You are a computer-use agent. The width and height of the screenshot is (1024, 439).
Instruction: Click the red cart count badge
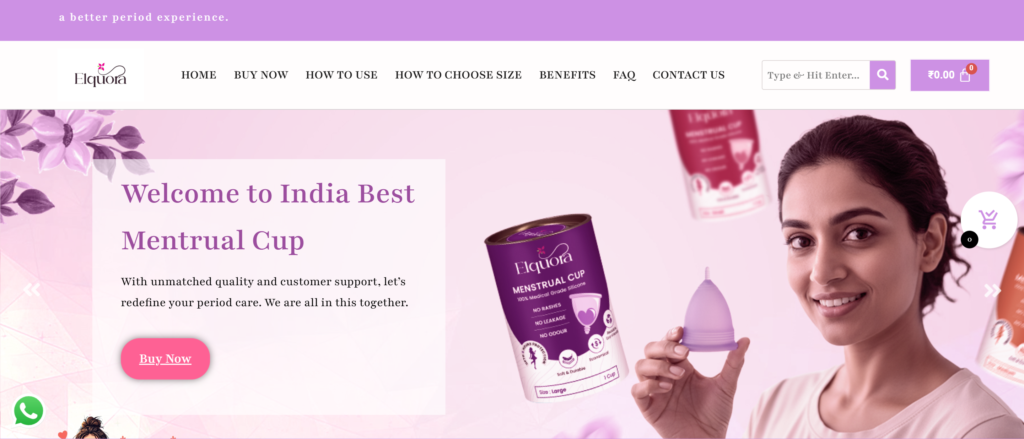[x=971, y=68]
